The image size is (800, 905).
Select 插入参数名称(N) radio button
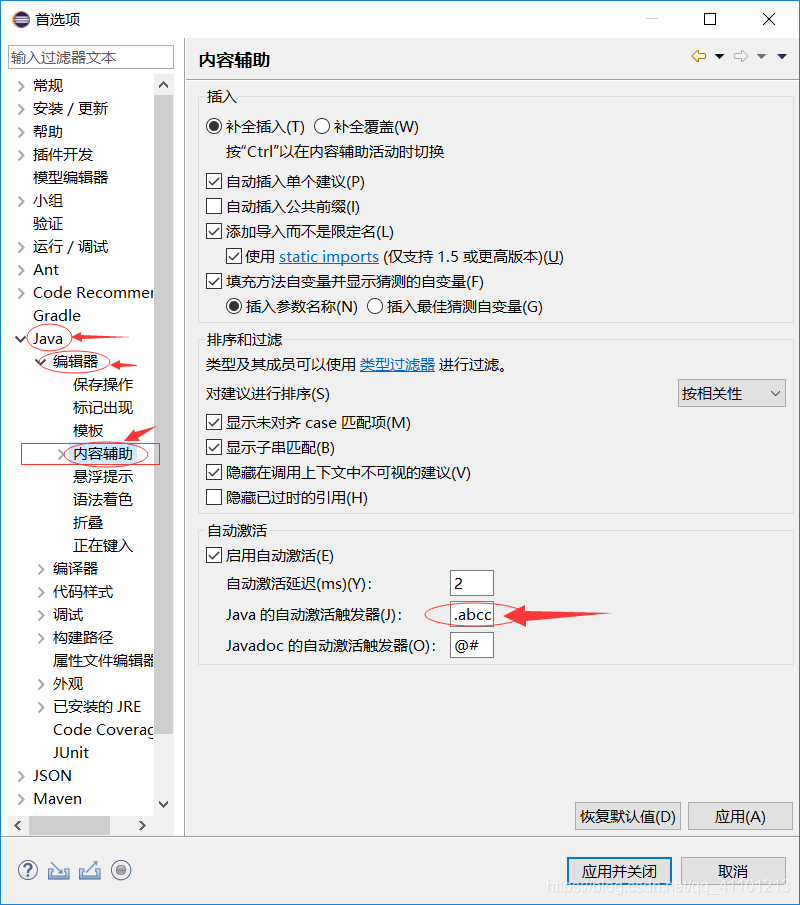pos(234,306)
